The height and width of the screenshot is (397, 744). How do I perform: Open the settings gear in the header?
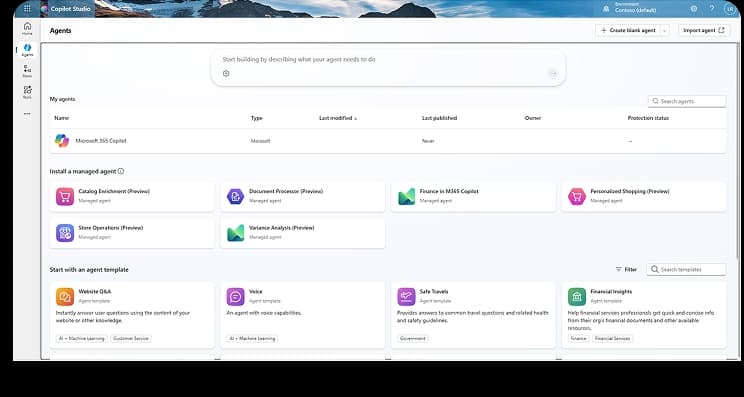[x=694, y=9]
